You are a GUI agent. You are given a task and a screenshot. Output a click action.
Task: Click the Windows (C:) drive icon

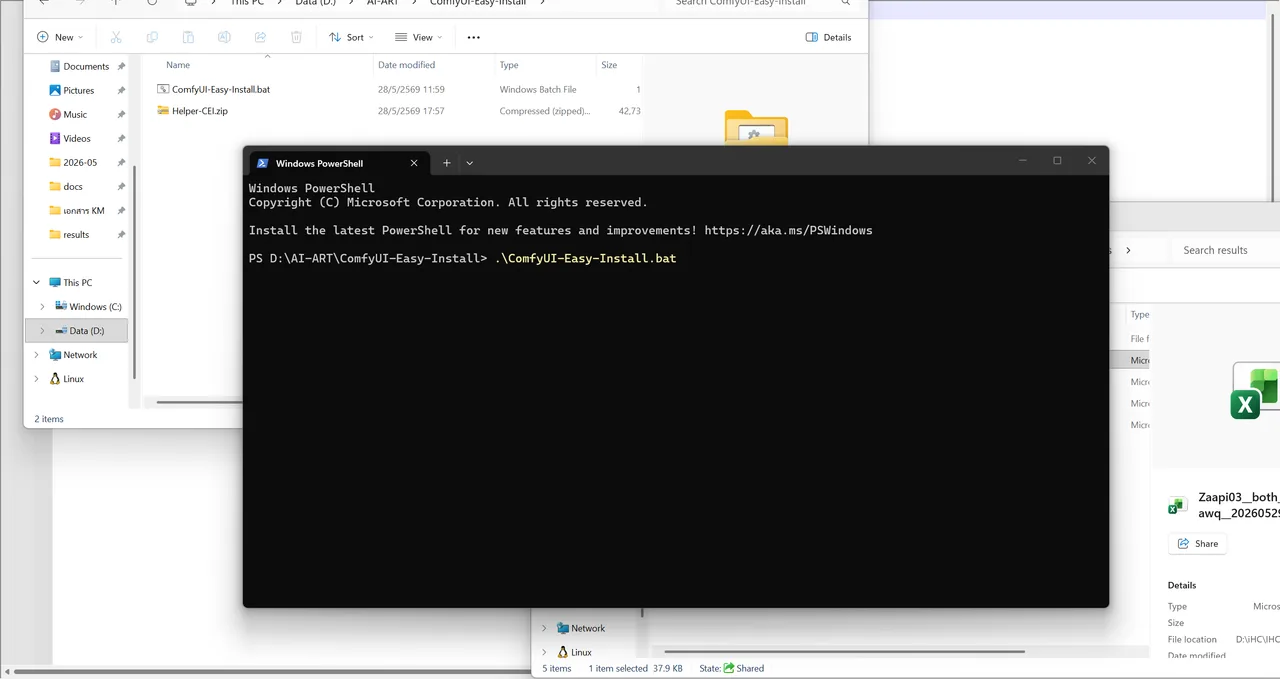click(61, 306)
